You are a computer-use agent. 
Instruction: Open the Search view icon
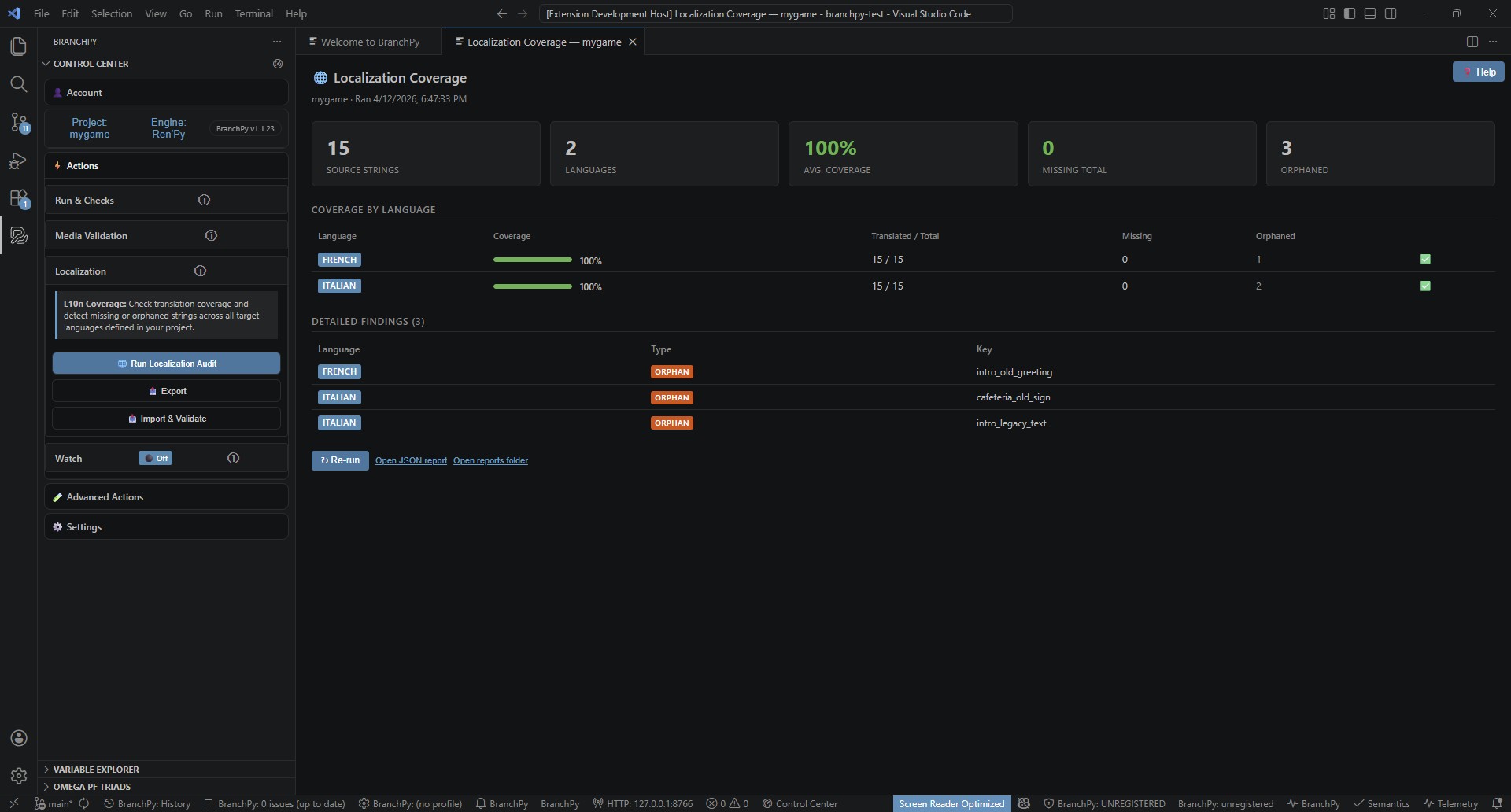(18, 84)
